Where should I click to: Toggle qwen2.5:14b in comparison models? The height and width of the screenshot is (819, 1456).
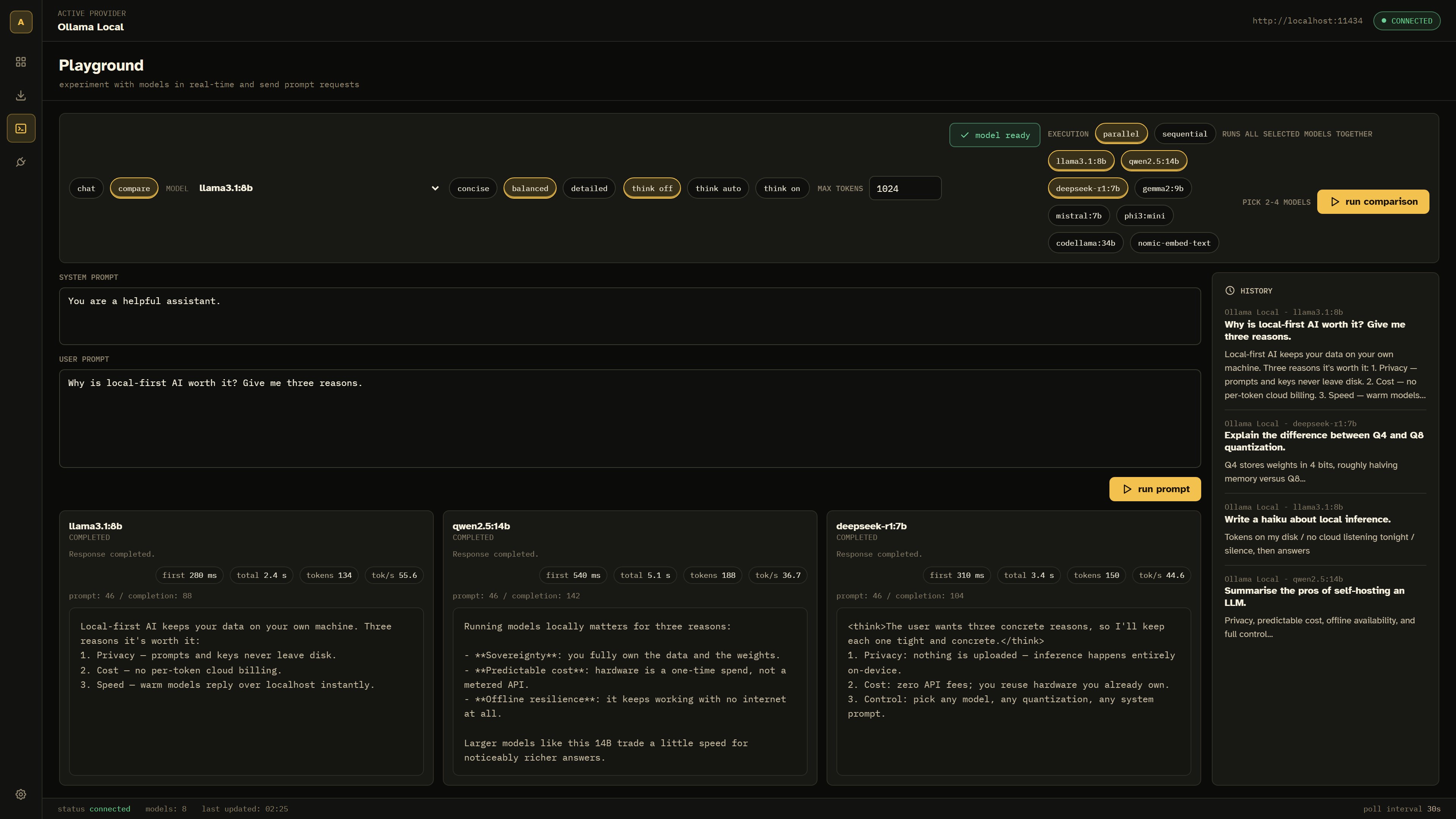coord(1153,161)
